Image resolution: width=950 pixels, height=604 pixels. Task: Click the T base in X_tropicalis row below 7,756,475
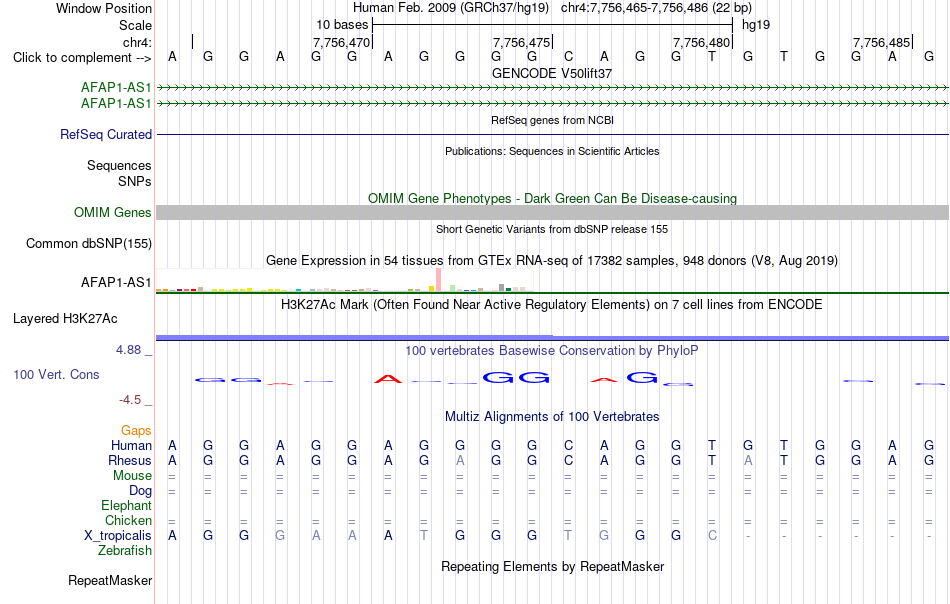tap(568, 536)
